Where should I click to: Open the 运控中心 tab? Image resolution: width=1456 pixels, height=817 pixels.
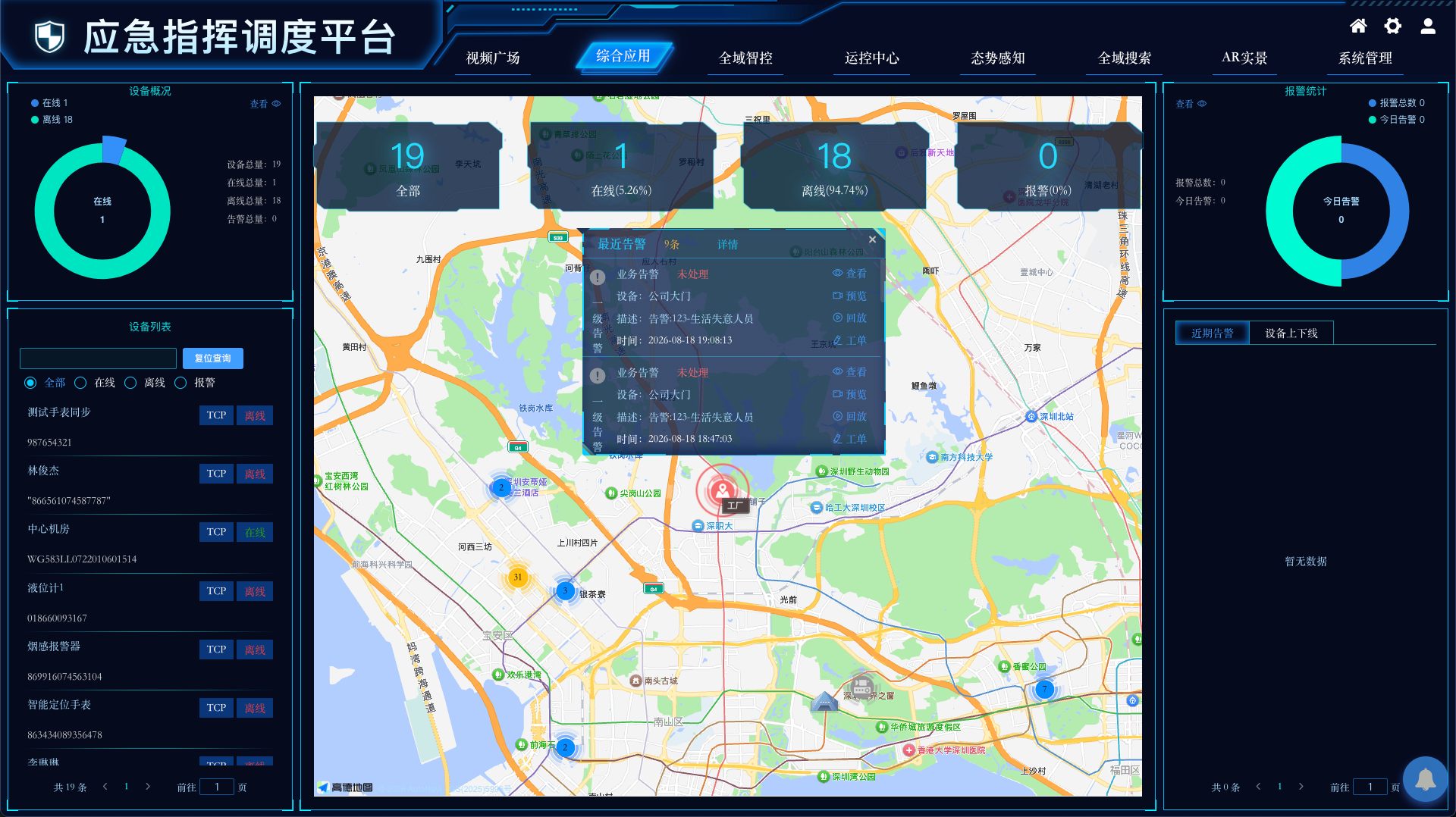(x=872, y=58)
